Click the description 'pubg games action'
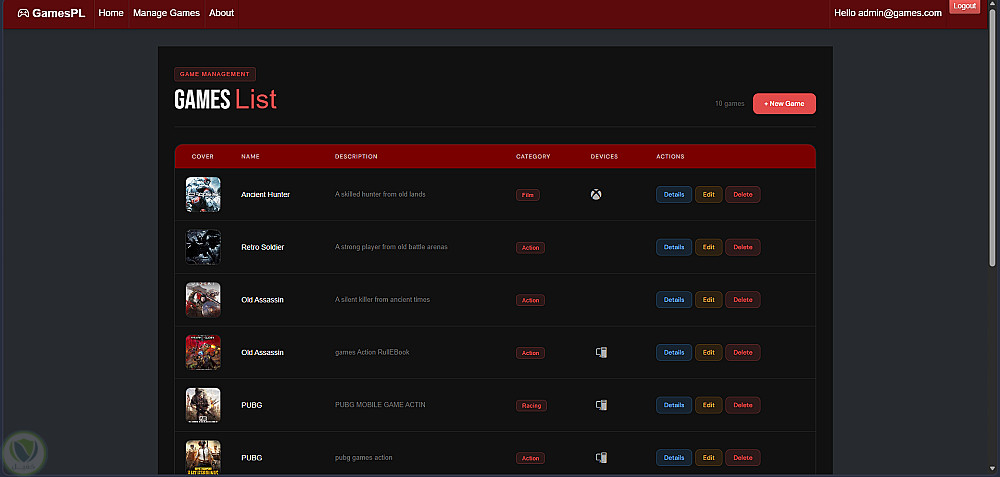This screenshot has height=477, width=1000. [364, 457]
